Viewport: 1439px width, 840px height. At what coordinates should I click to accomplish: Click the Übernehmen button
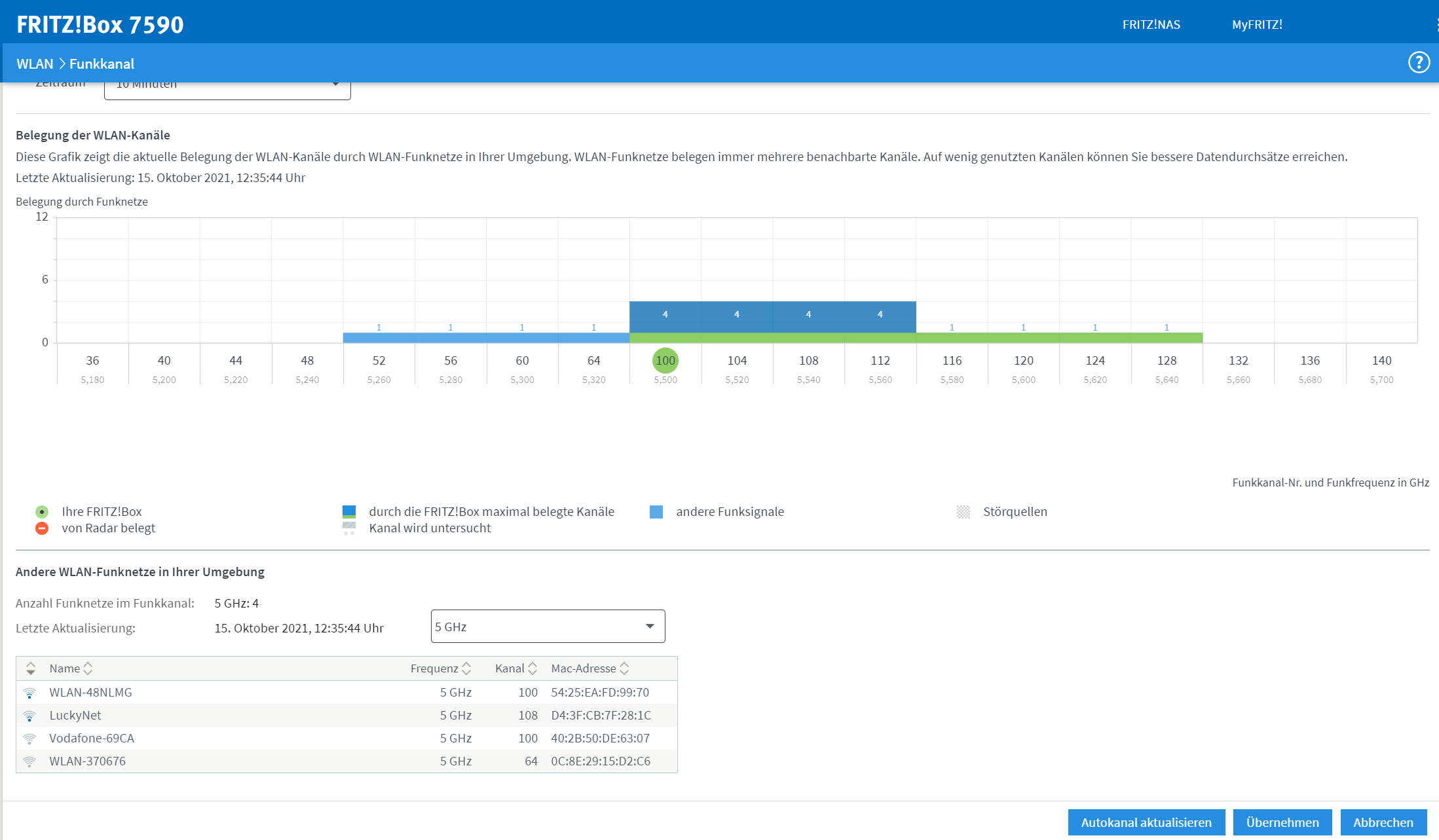pos(1282,822)
